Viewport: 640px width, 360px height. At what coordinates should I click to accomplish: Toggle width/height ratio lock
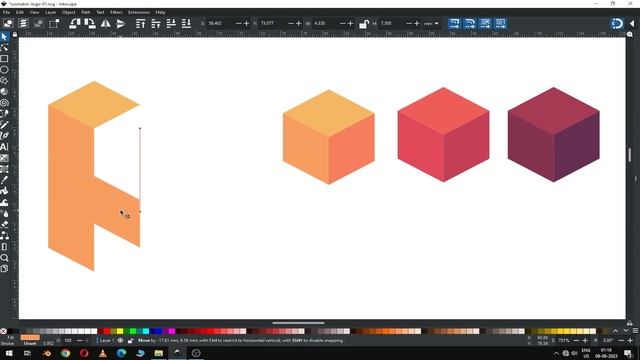(x=363, y=24)
